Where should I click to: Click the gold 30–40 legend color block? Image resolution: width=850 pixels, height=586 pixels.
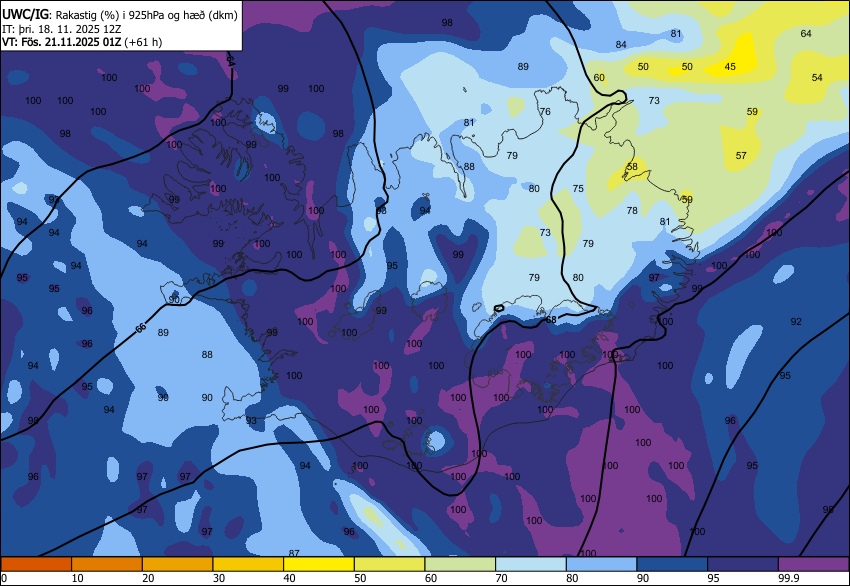248,564
